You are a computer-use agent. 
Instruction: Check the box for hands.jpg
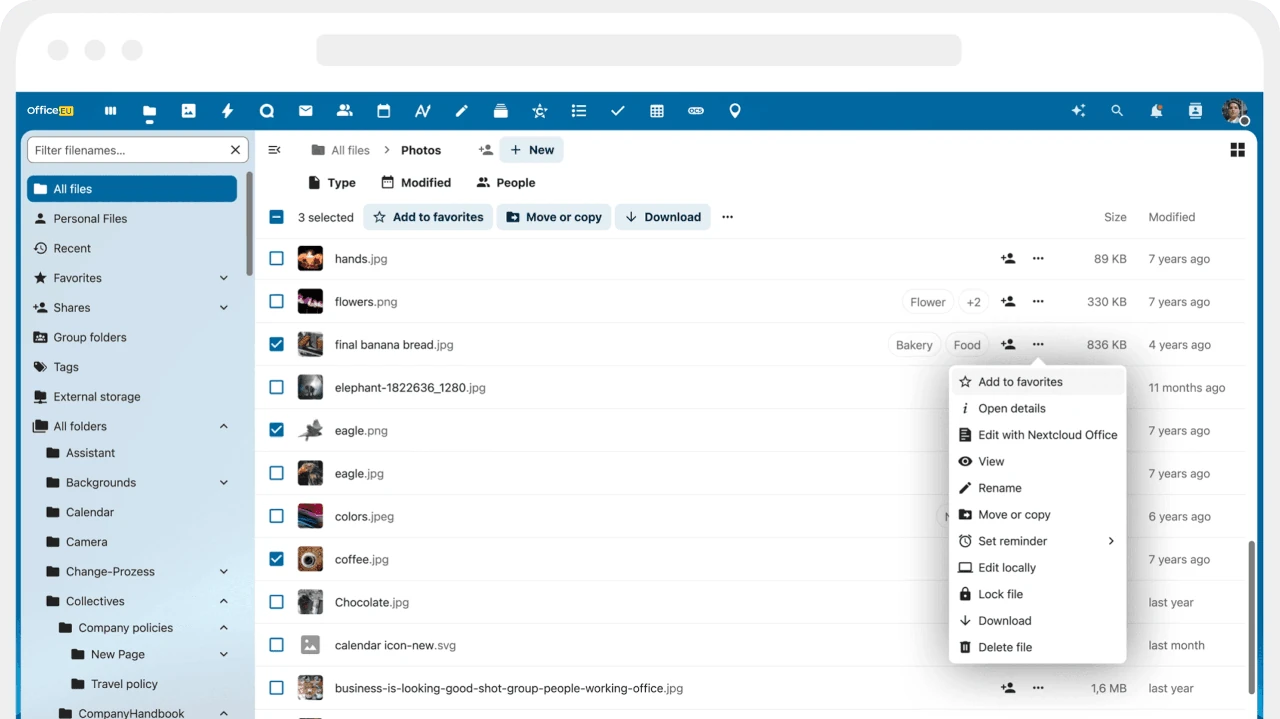pos(277,259)
